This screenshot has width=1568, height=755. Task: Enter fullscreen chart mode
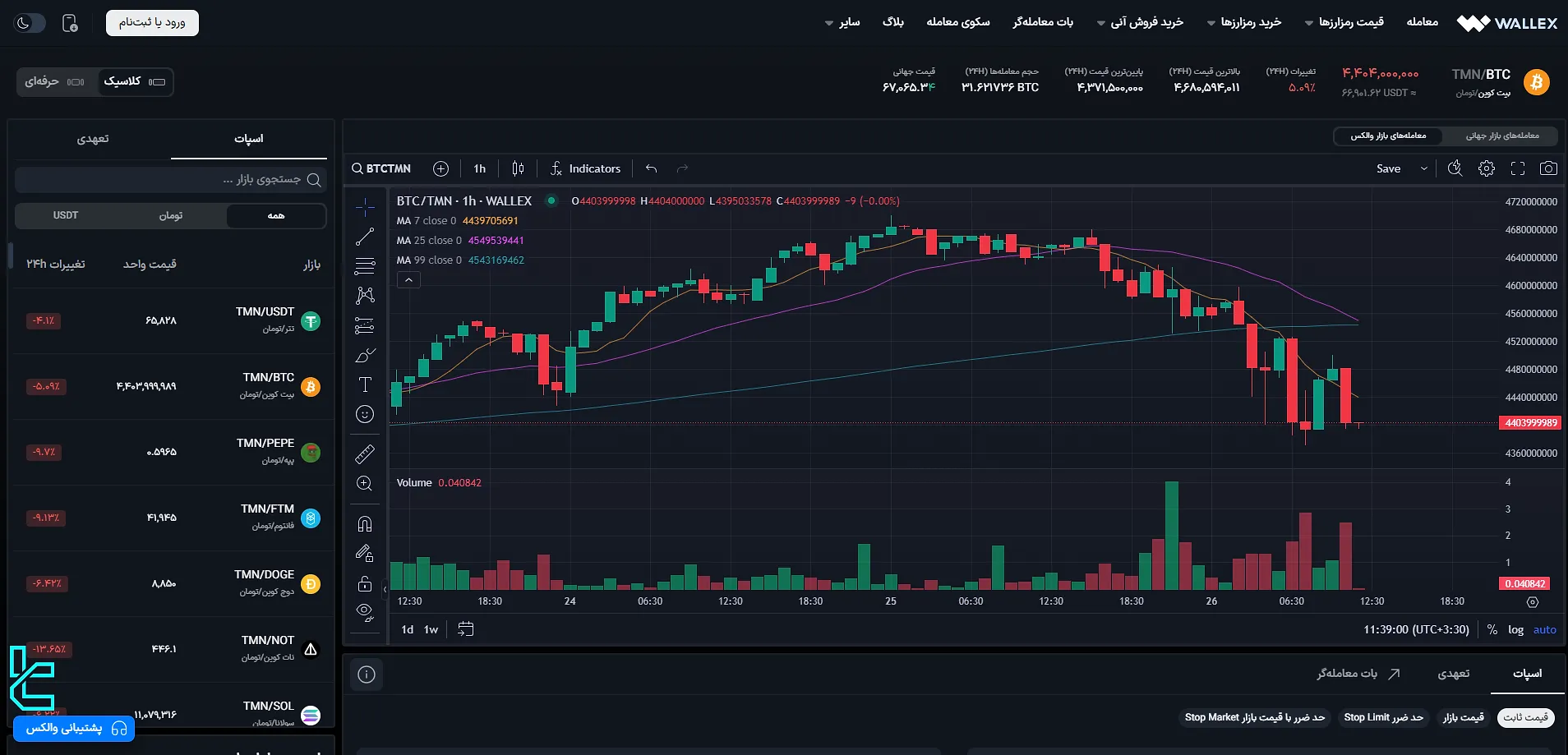[1518, 168]
